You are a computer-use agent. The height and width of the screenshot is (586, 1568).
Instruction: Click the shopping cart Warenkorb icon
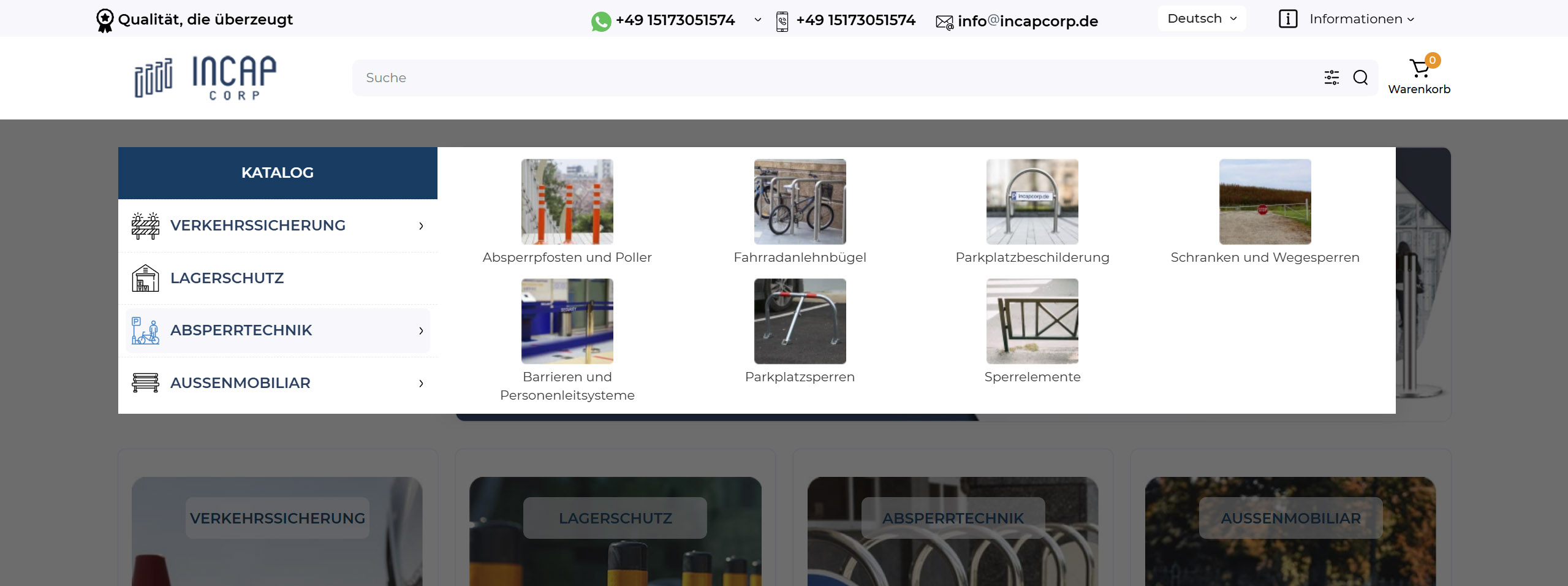click(1419, 69)
